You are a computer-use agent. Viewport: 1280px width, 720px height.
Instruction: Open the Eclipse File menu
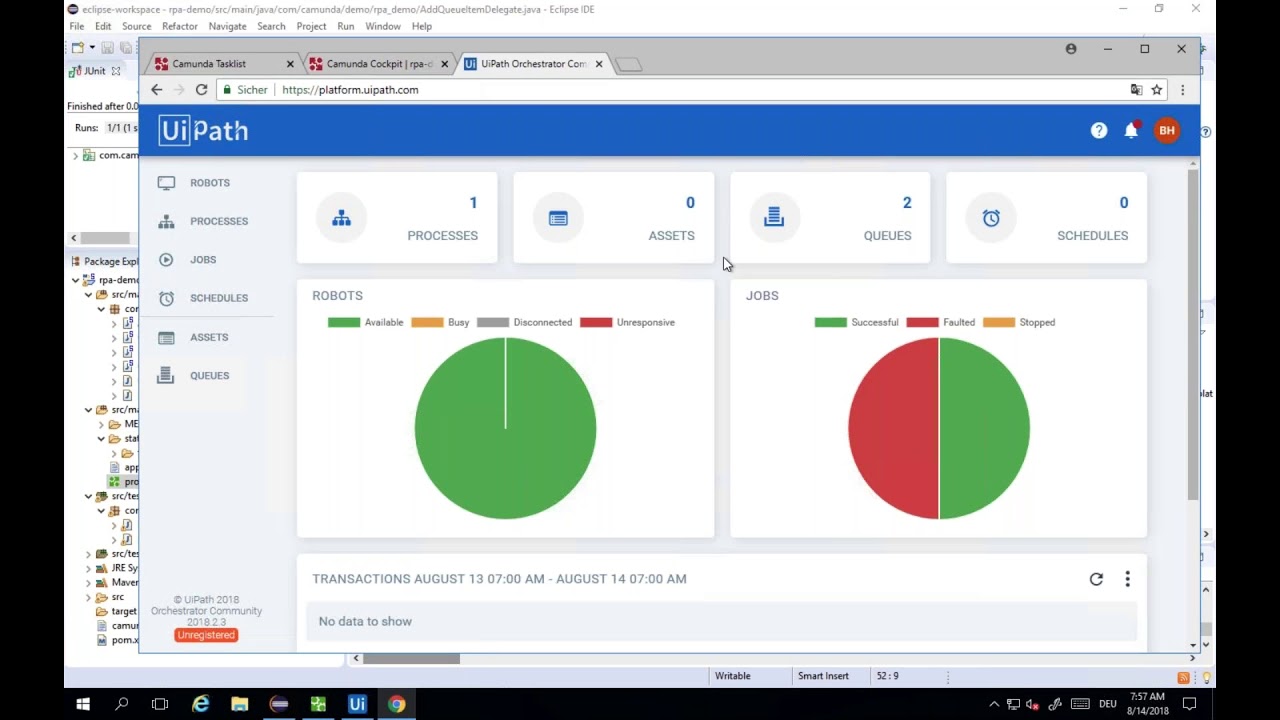click(x=77, y=26)
